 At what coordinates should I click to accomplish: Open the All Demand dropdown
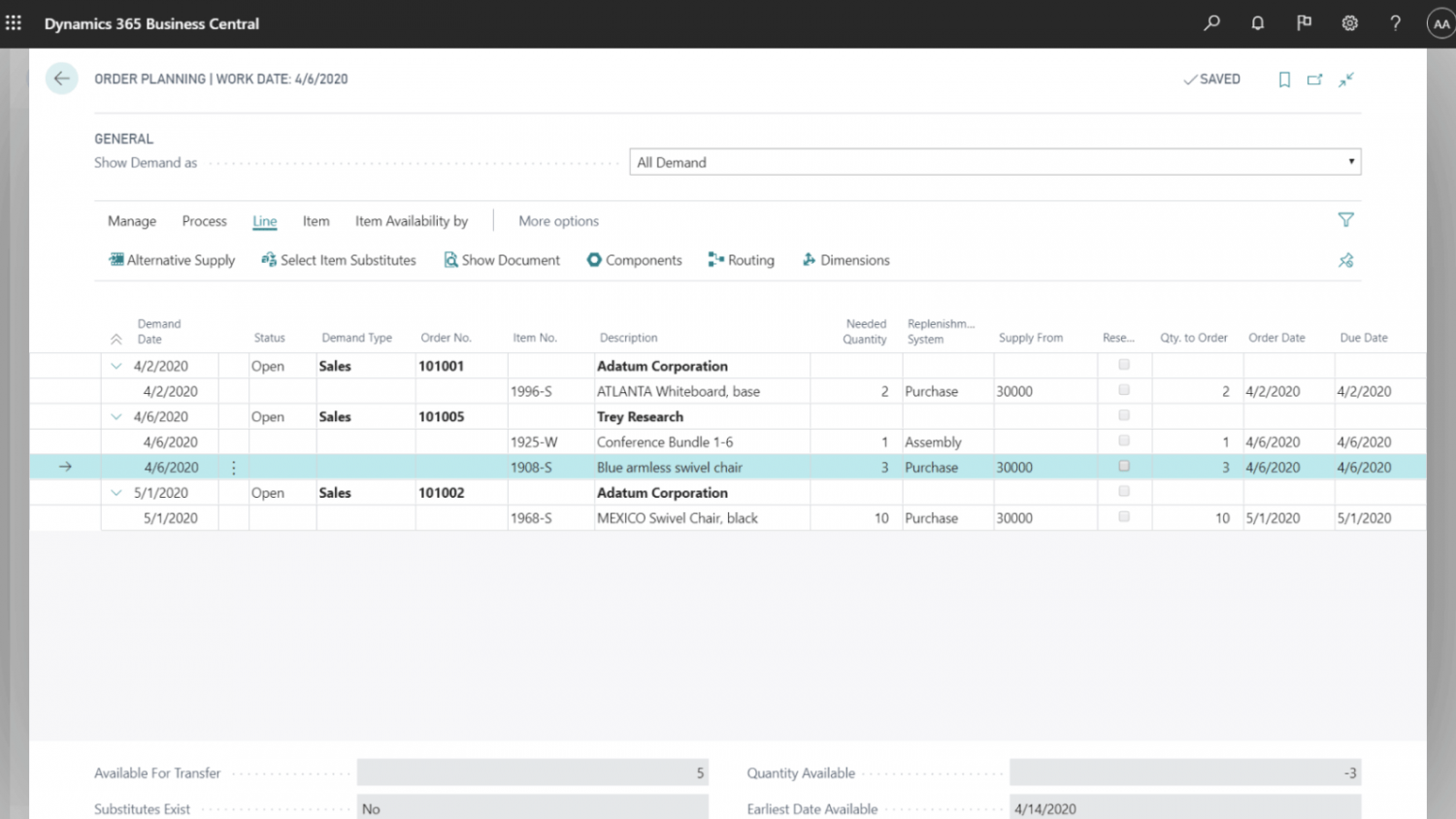pyautogui.click(x=1350, y=161)
